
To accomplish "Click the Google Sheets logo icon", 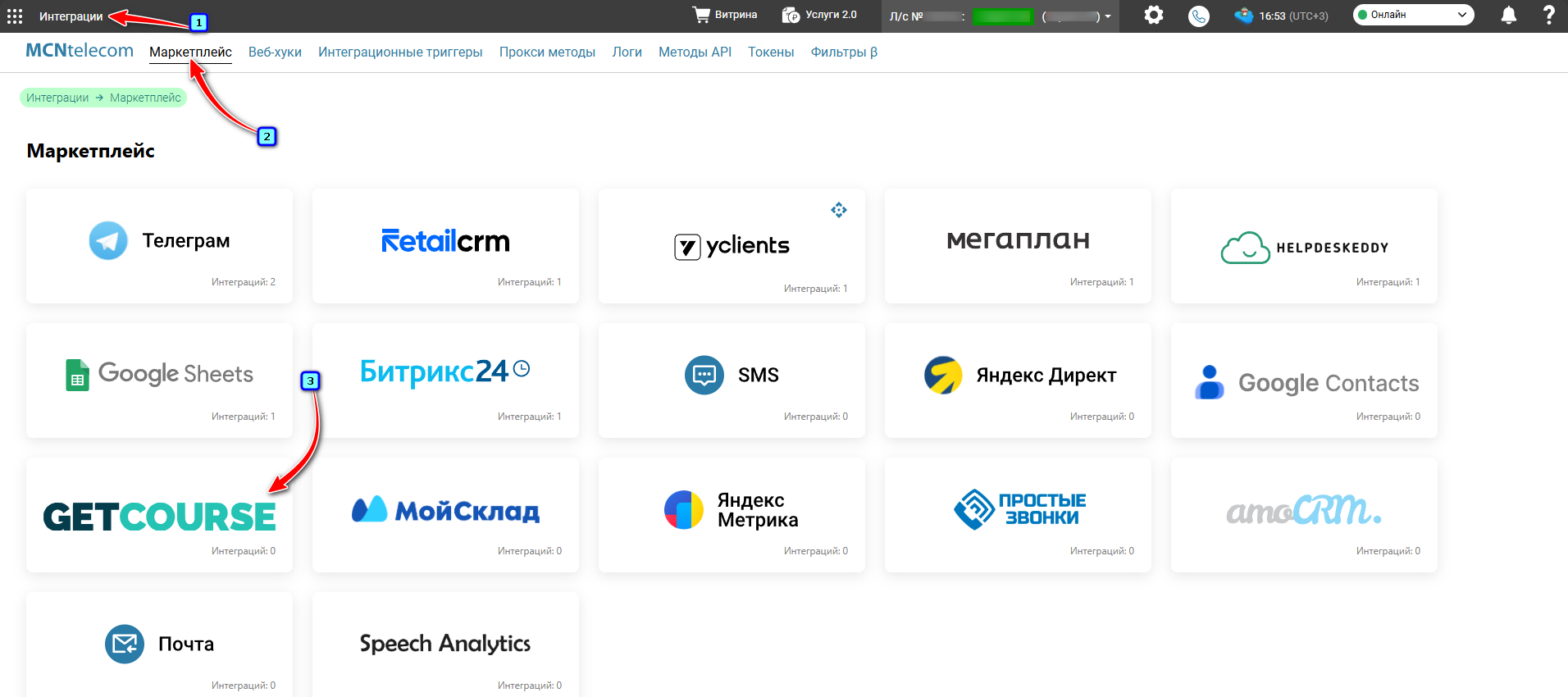I will pos(77,375).
